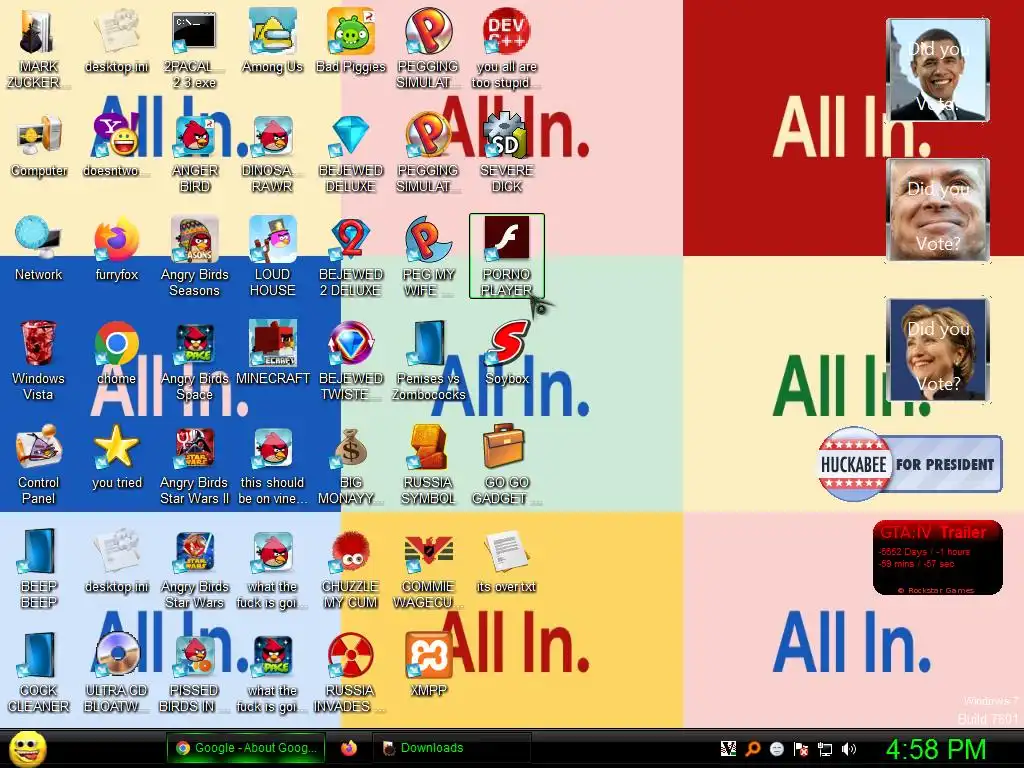Open the furryfox Firefox shortcut
The width and height of the screenshot is (1024, 768).
click(x=116, y=249)
